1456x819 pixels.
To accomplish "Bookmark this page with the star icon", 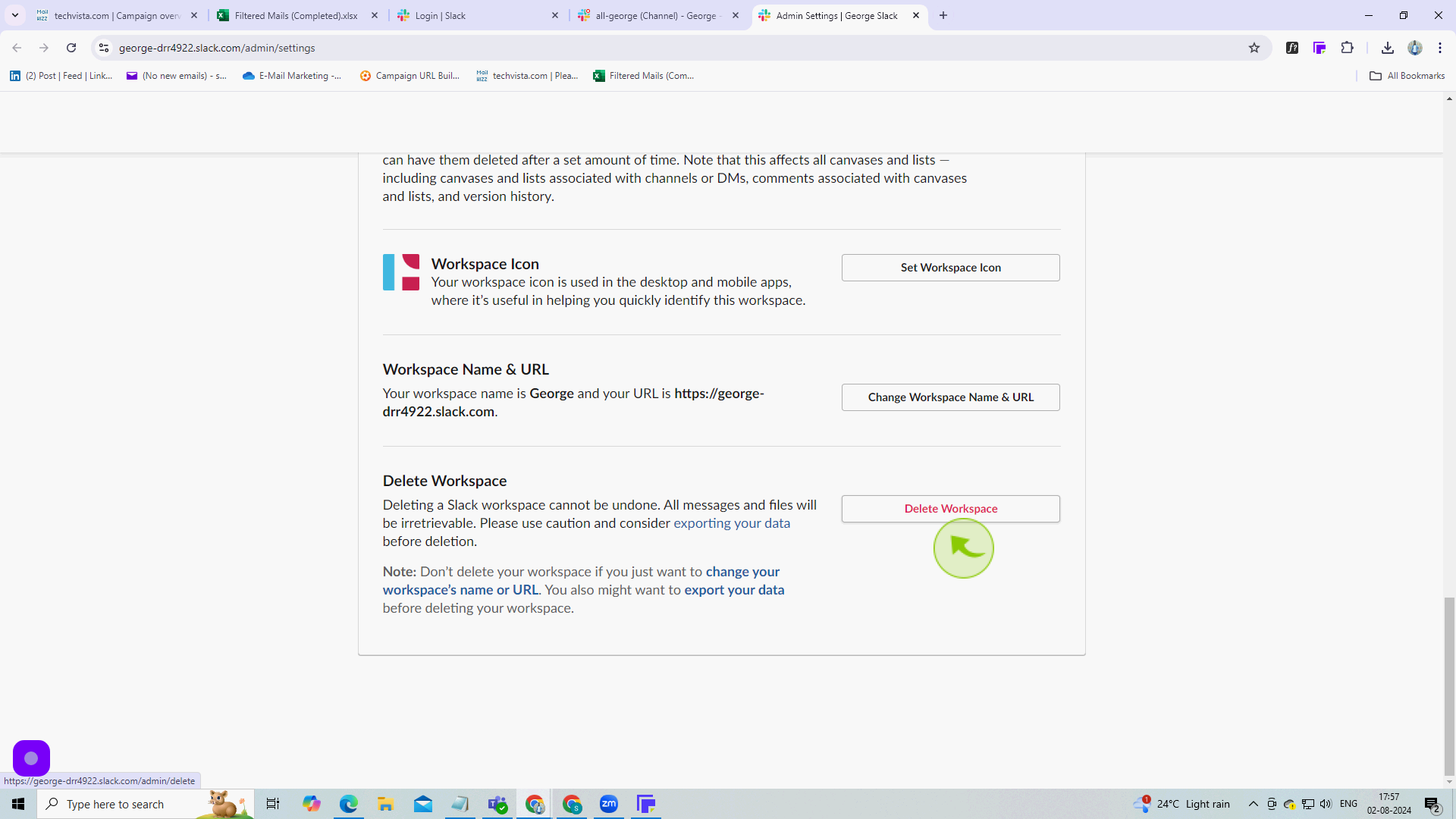I will [x=1254, y=48].
